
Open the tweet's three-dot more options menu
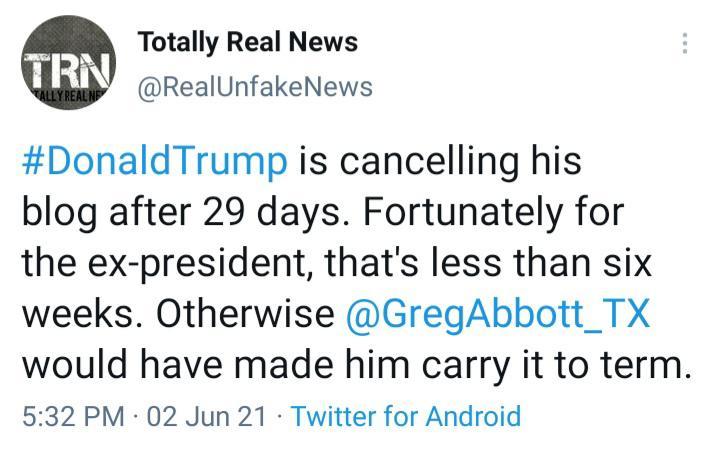coord(685,43)
